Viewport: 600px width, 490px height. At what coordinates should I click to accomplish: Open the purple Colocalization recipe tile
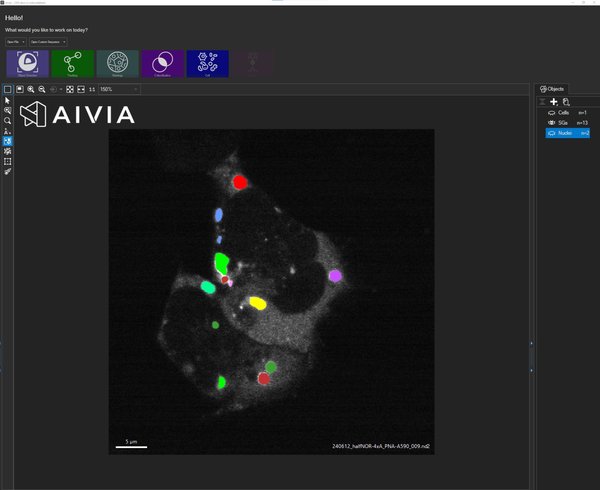point(163,64)
